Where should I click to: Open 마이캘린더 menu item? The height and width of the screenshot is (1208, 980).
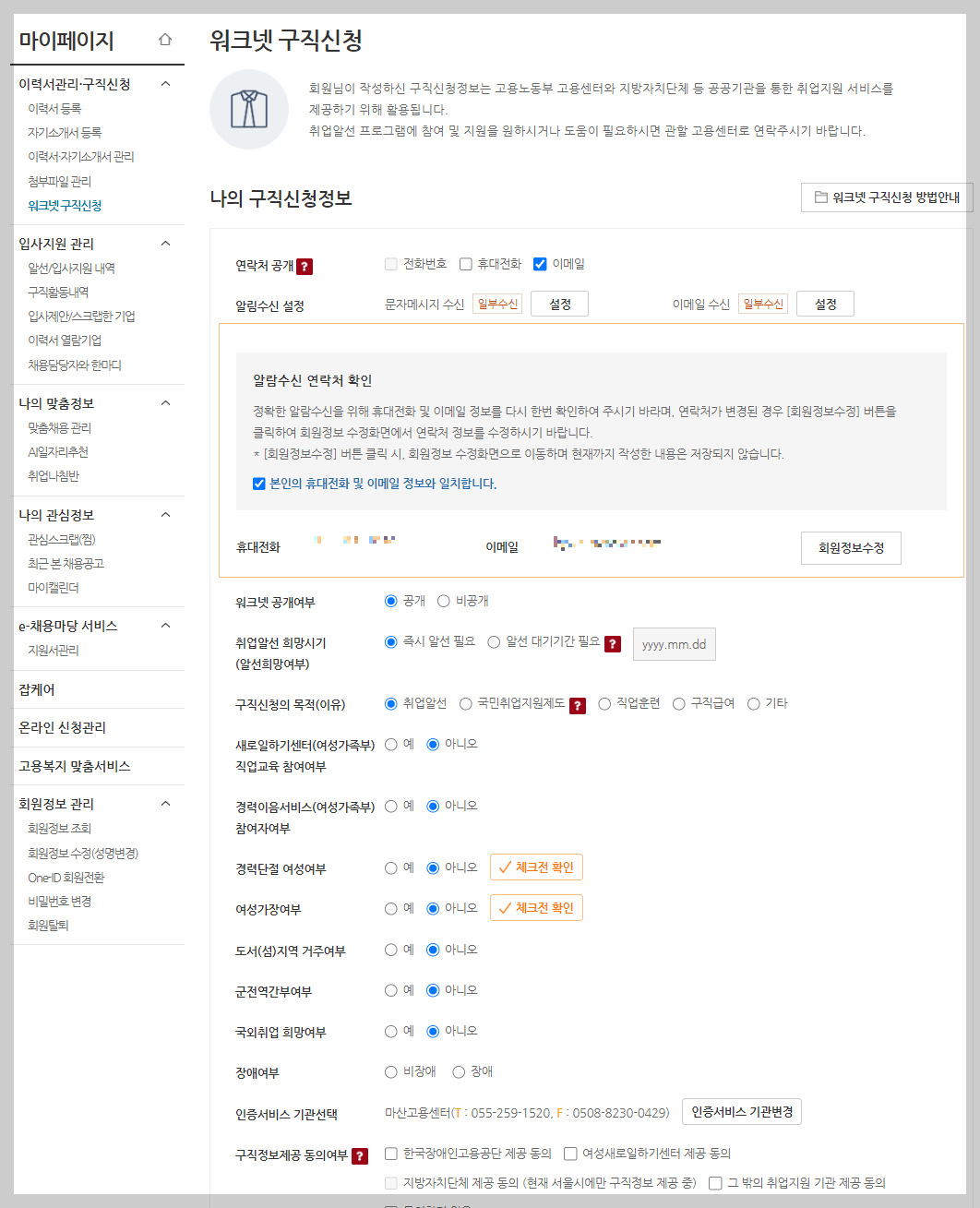(x=54, y=588)
